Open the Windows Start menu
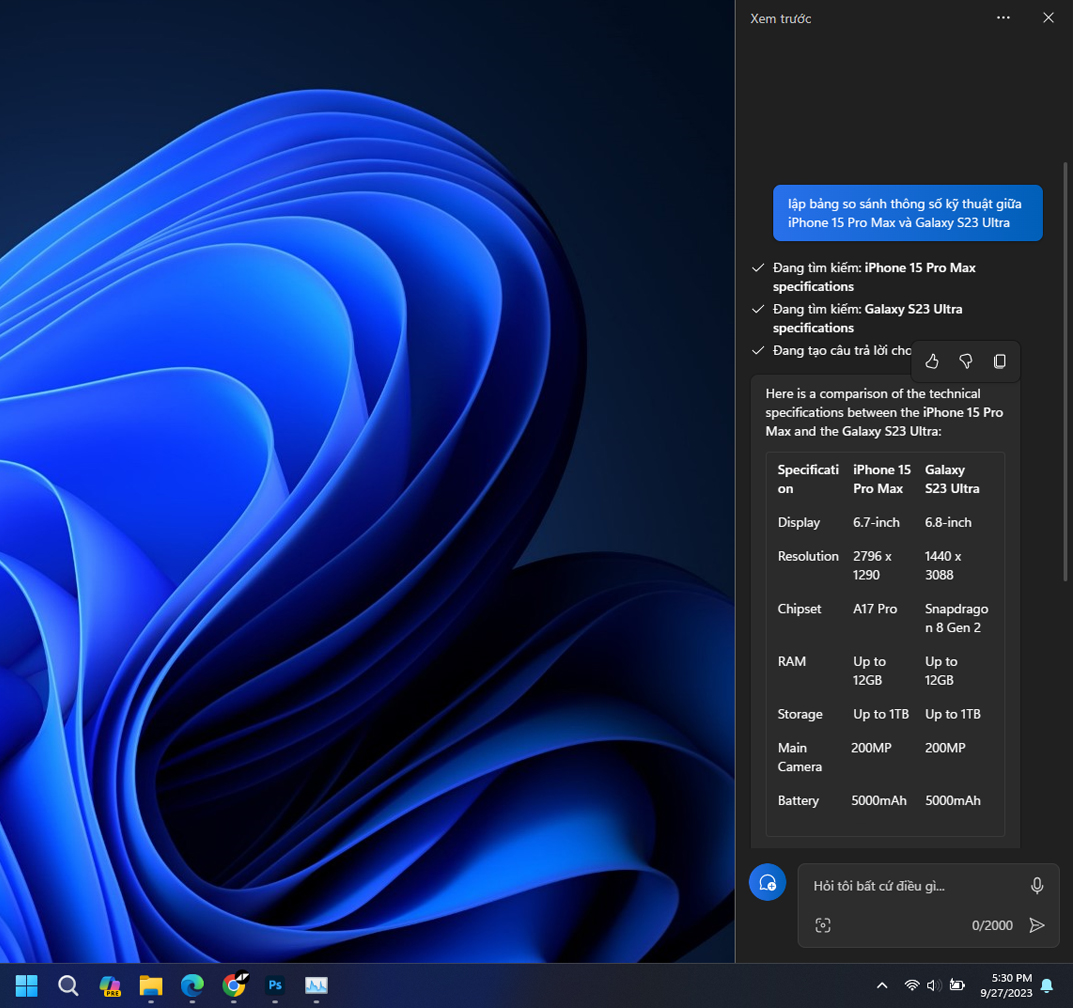The height and width of the screenshot is (1008, 1073). click(27, 985)
